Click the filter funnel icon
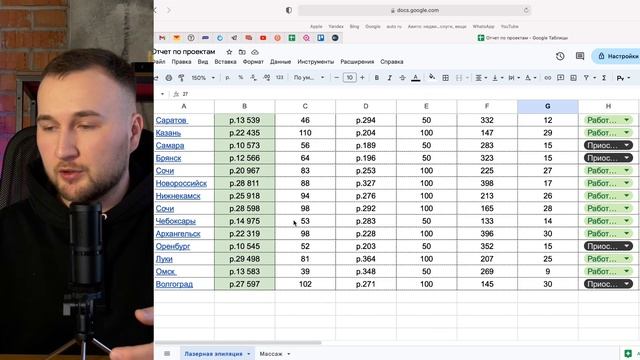Image resolution: width=640 pixels, height=360 pixels. point(587,78)
